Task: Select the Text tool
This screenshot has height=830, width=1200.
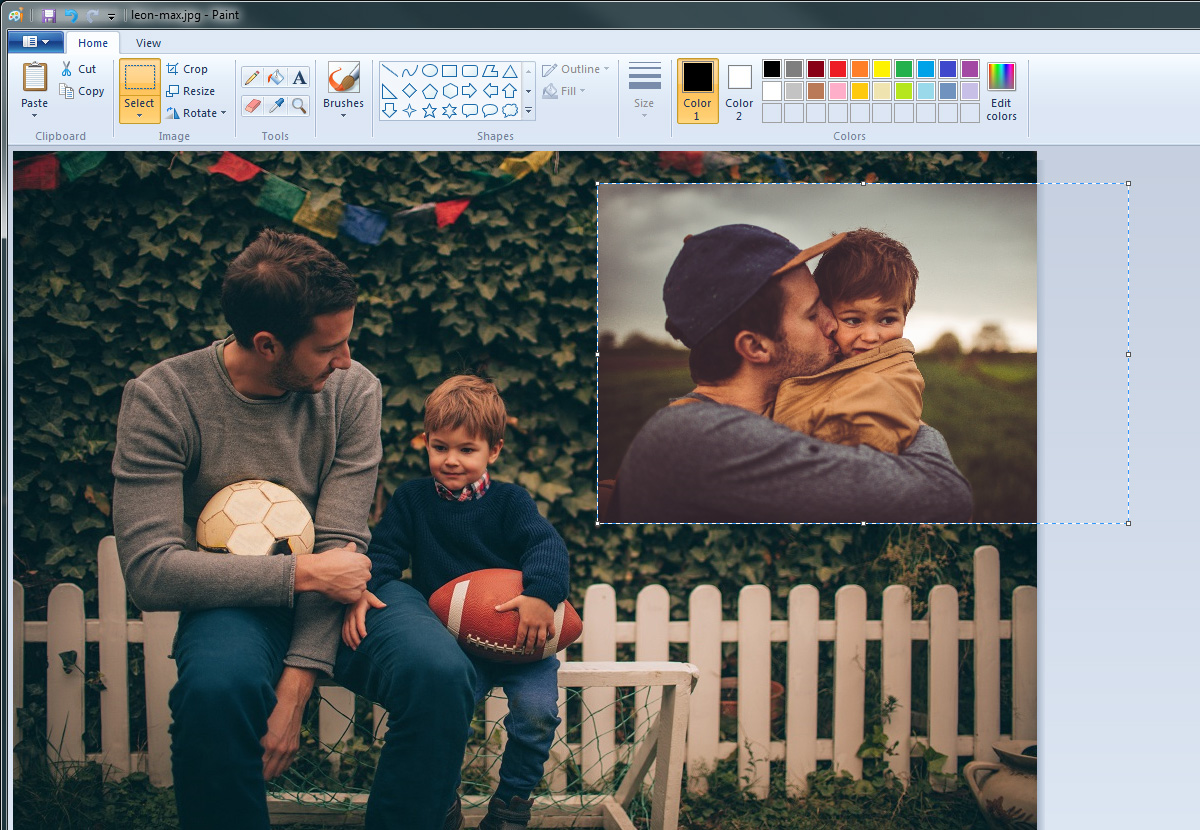Action: tap(299, 78)
